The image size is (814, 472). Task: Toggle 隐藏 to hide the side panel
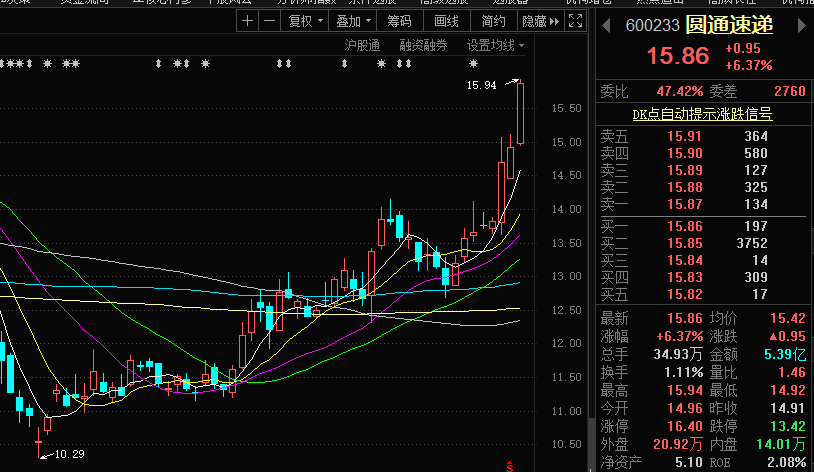click(x=540, y=21)
